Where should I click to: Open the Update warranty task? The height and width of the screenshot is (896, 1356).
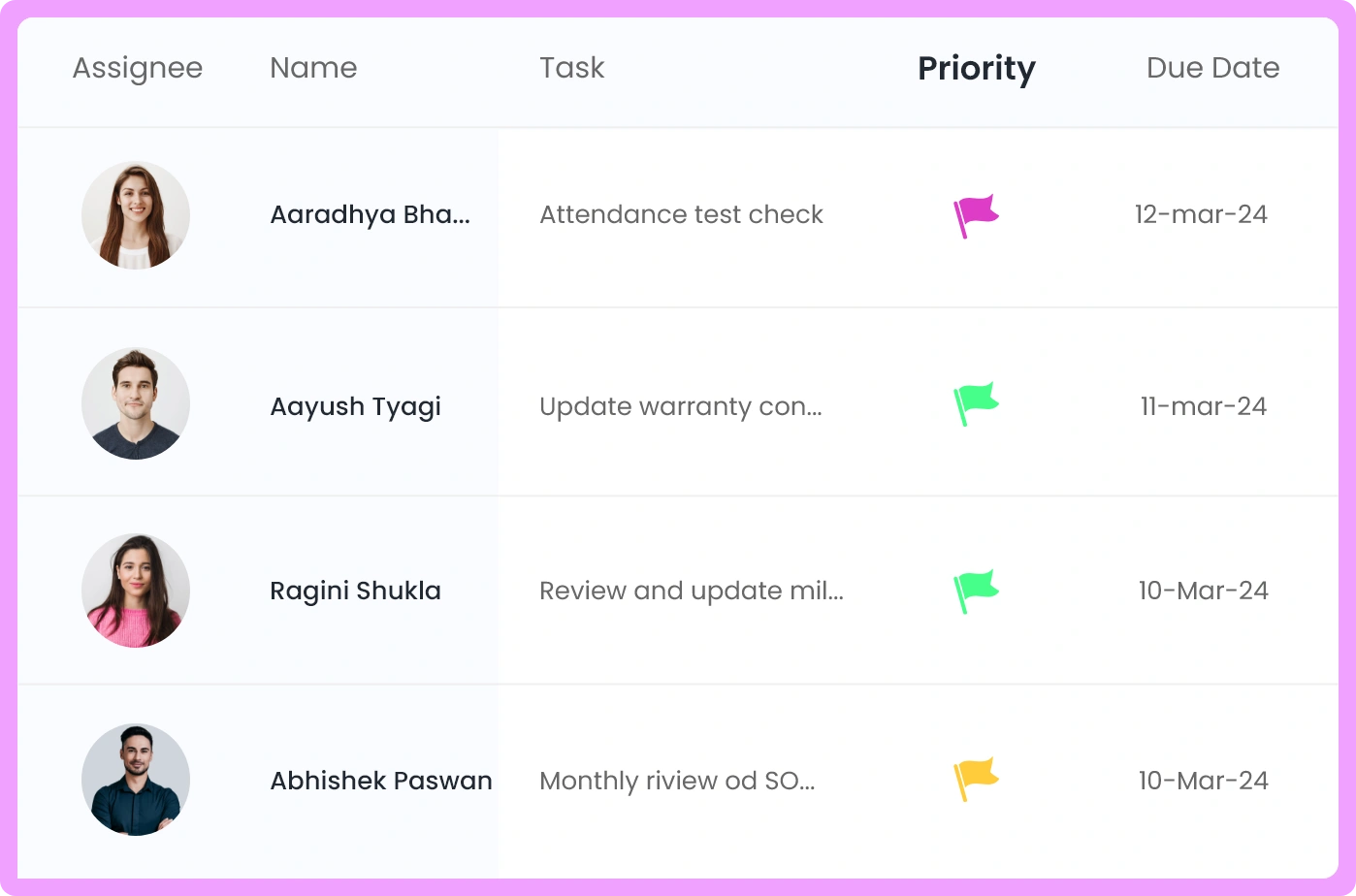pyautogui.click(x=681, y=406)
